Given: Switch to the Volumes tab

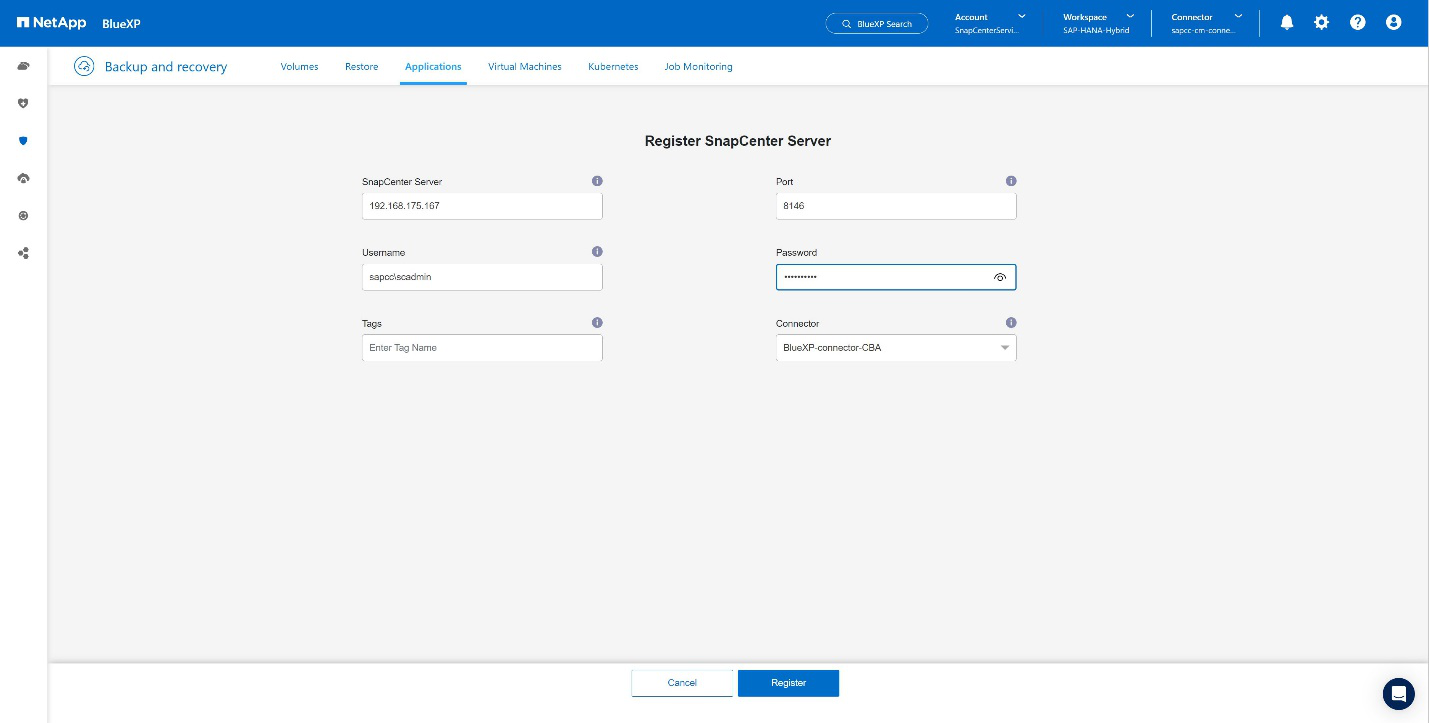Looking at the screenshot, I should click(299, 66).
